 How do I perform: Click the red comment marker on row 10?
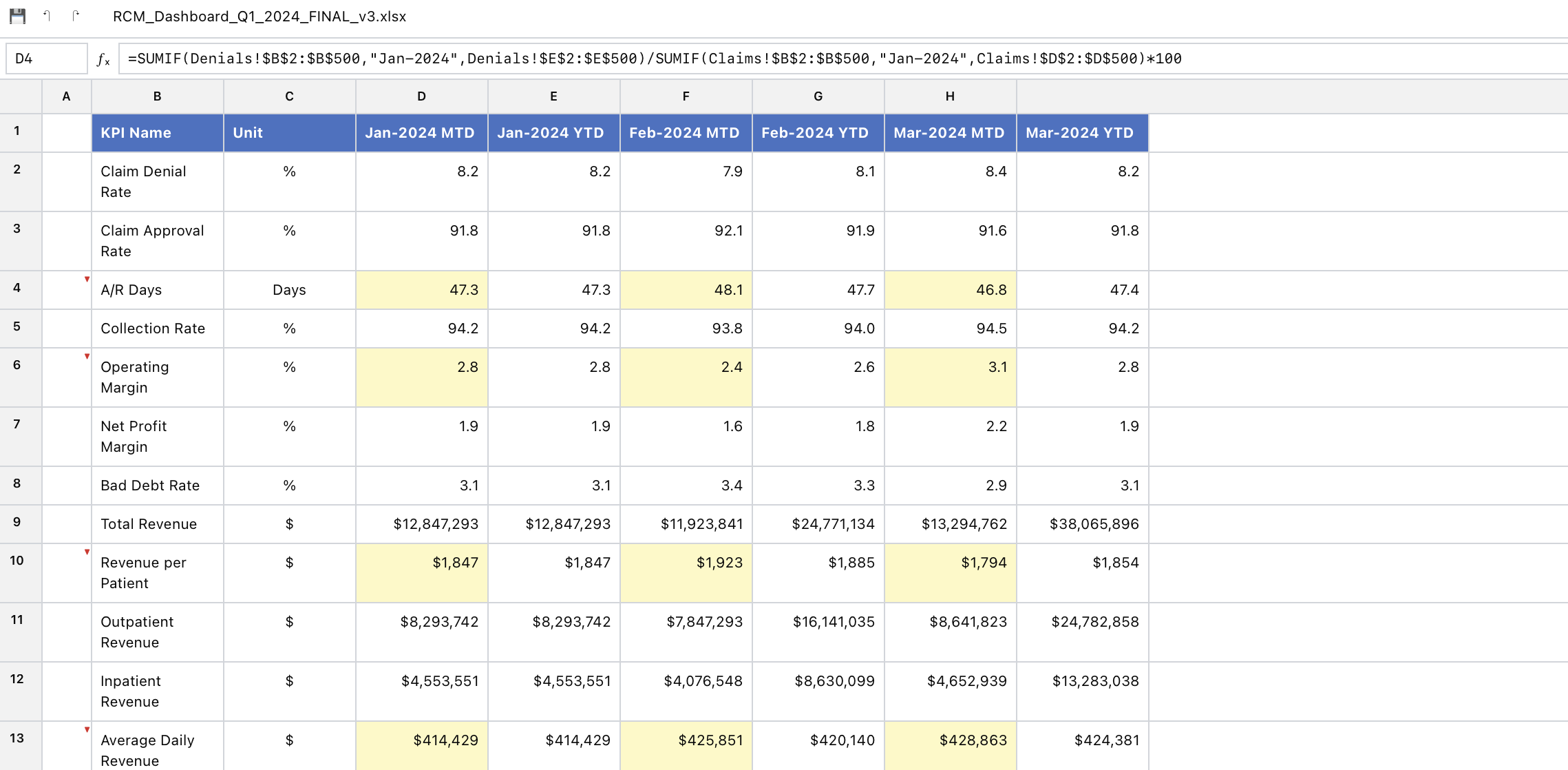[87, 552]
